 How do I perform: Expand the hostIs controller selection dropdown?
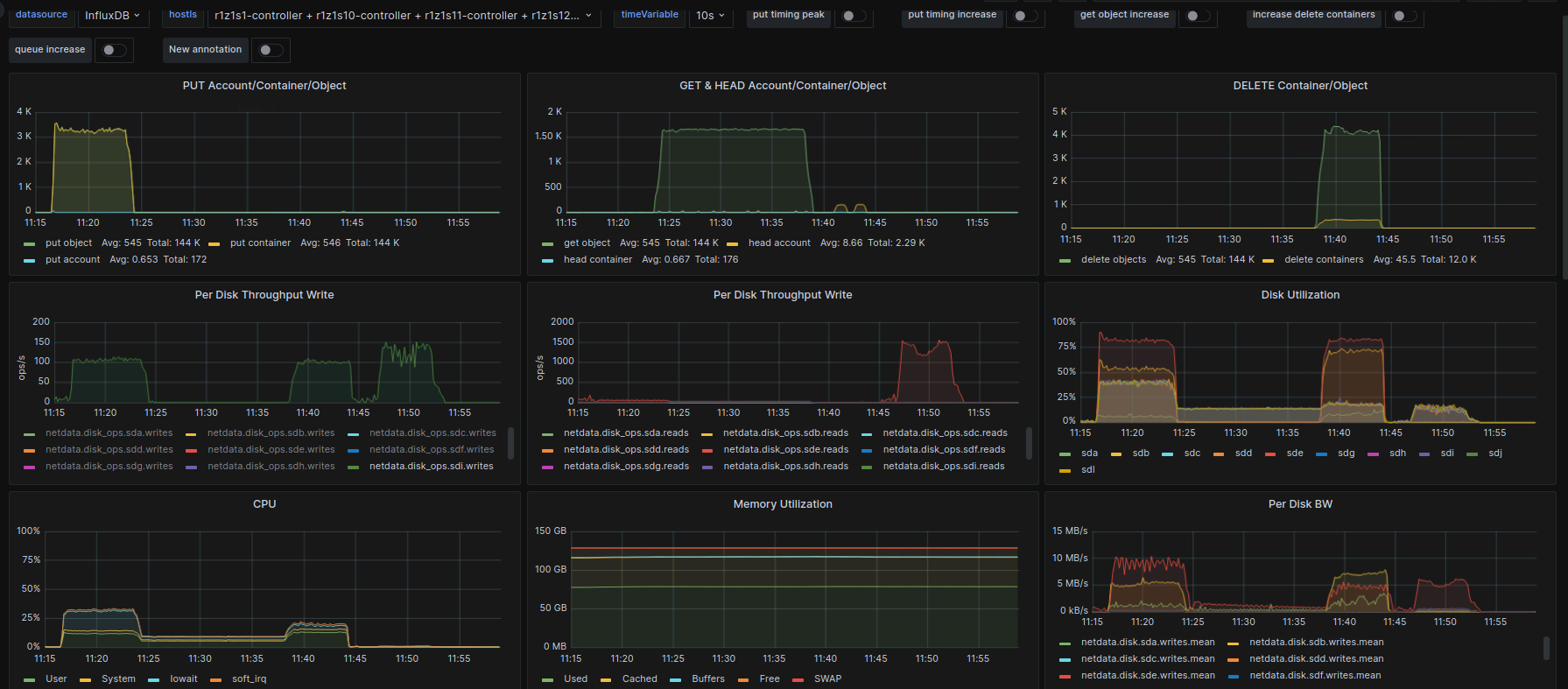[403, 15]
